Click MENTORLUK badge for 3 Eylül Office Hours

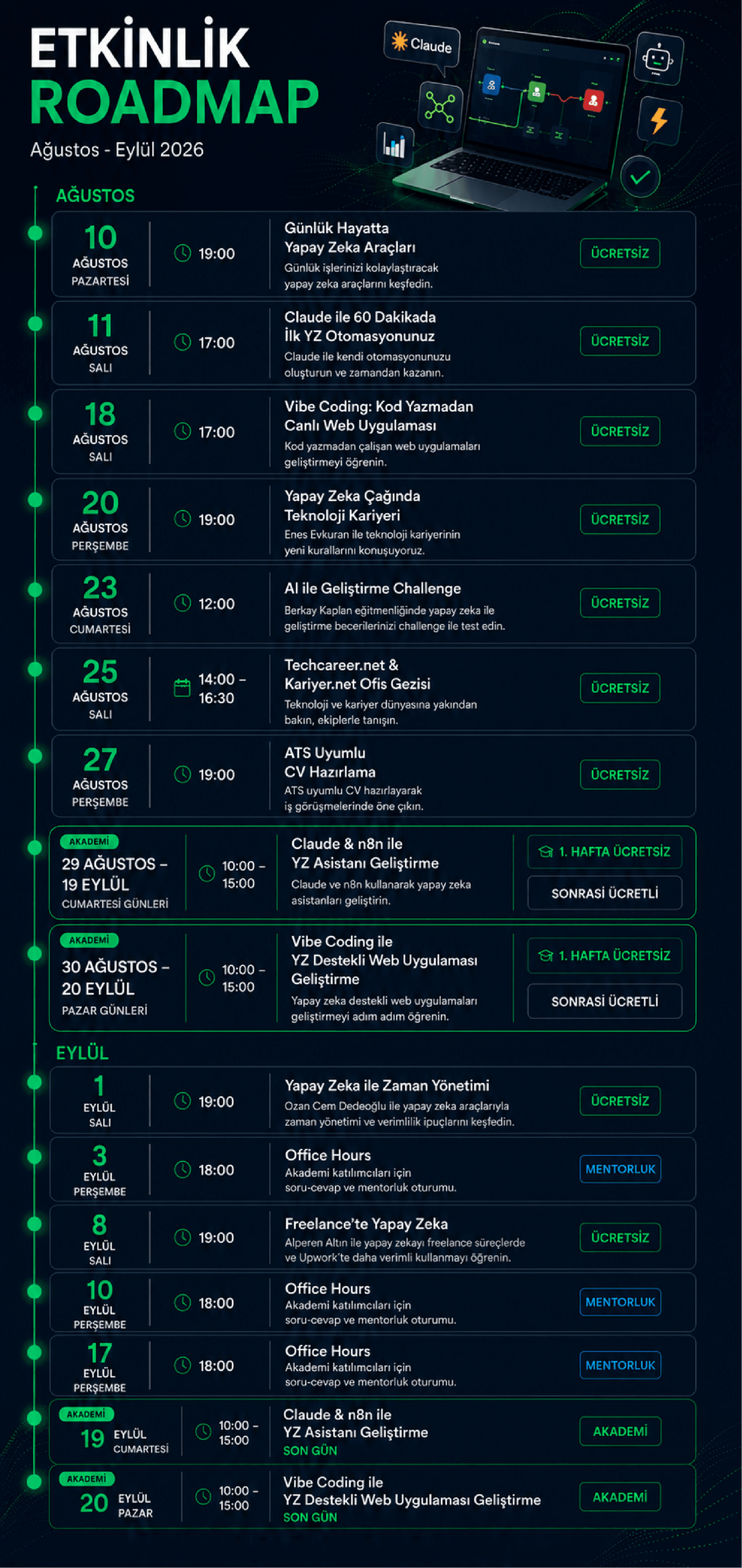pos(621,1169)
